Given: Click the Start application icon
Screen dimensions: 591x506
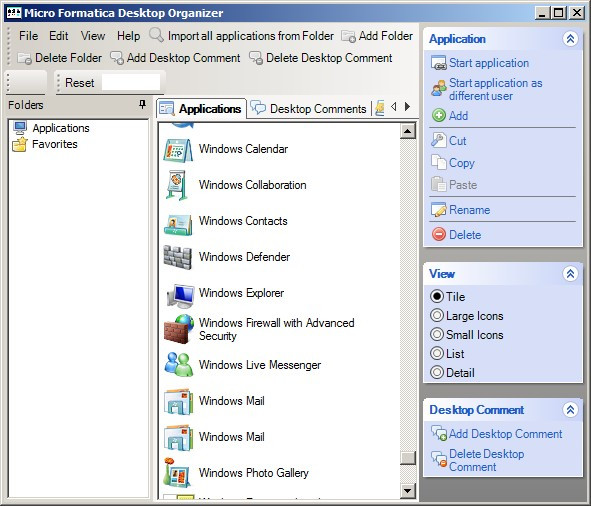Looking at the screenshot, I should (x=438, y=63).
